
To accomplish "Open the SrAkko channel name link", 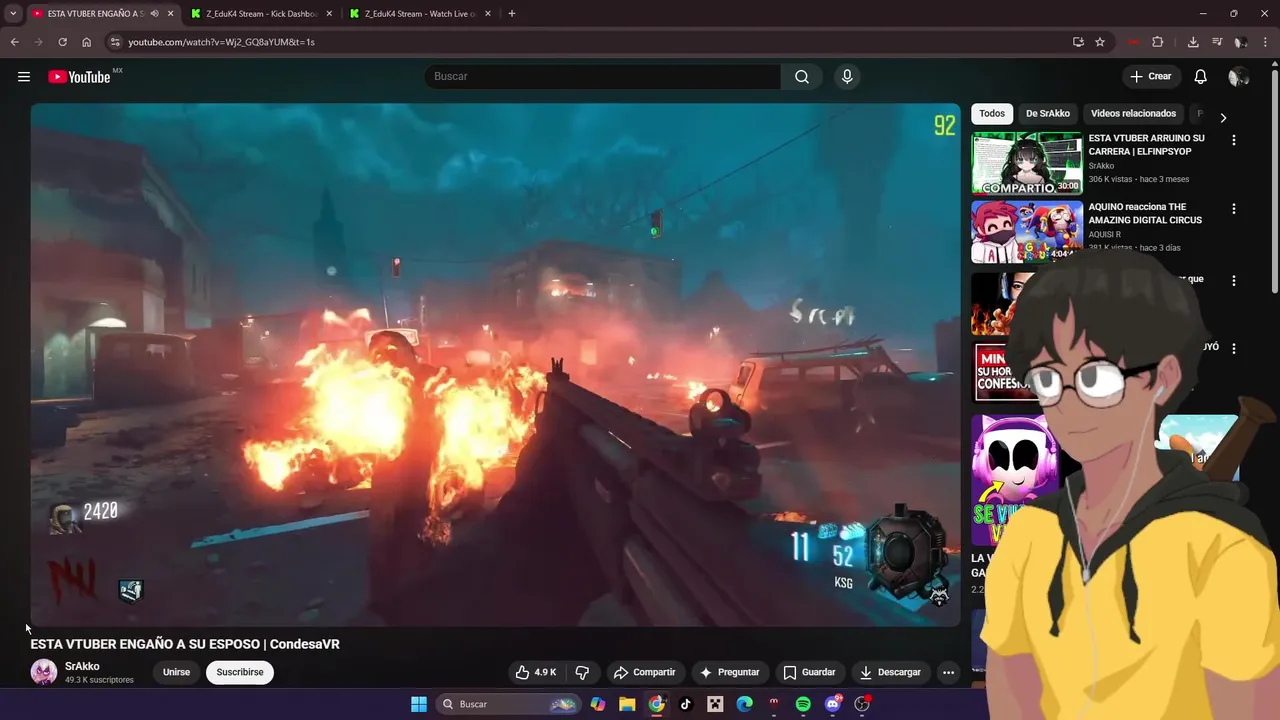I will coord(82,666).
